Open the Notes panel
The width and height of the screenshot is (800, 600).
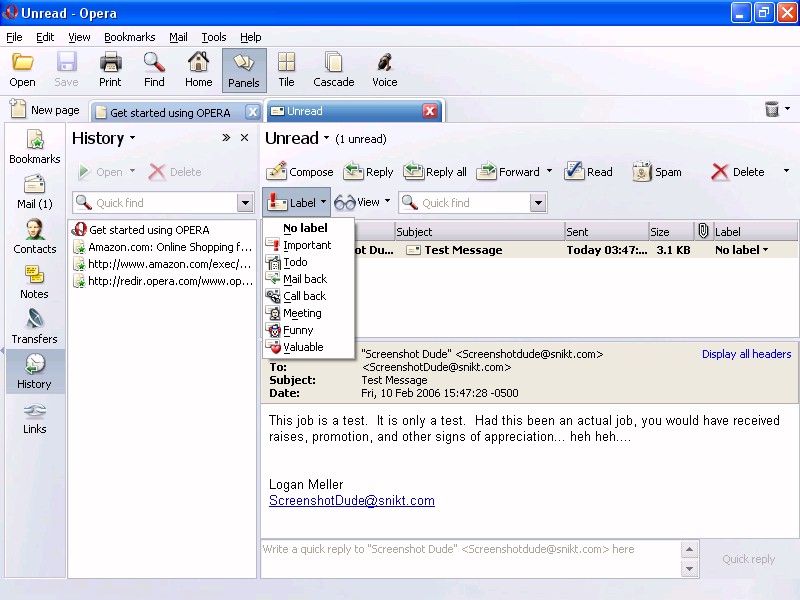[34, 281]
